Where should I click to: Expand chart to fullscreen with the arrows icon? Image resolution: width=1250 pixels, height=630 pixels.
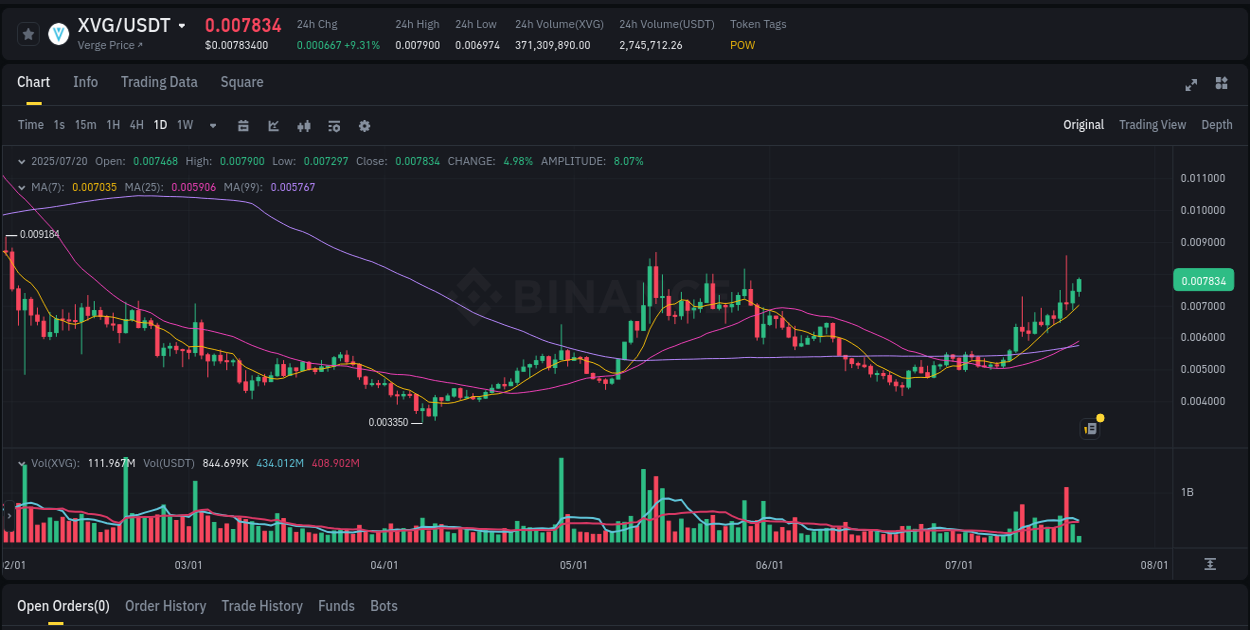point(1190,85)
